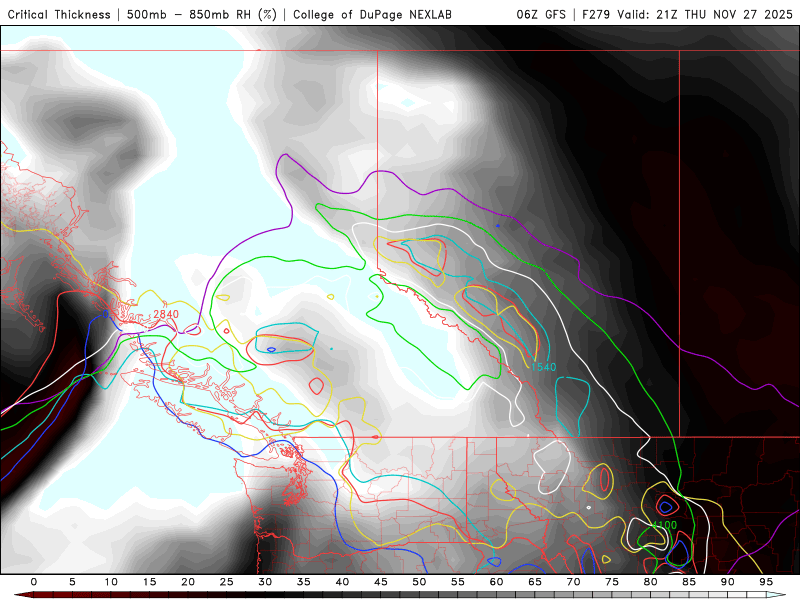Click the "85" value on the RH scale
The width and height of the screenshot is (800, 600).
click(x=689, y=582)
